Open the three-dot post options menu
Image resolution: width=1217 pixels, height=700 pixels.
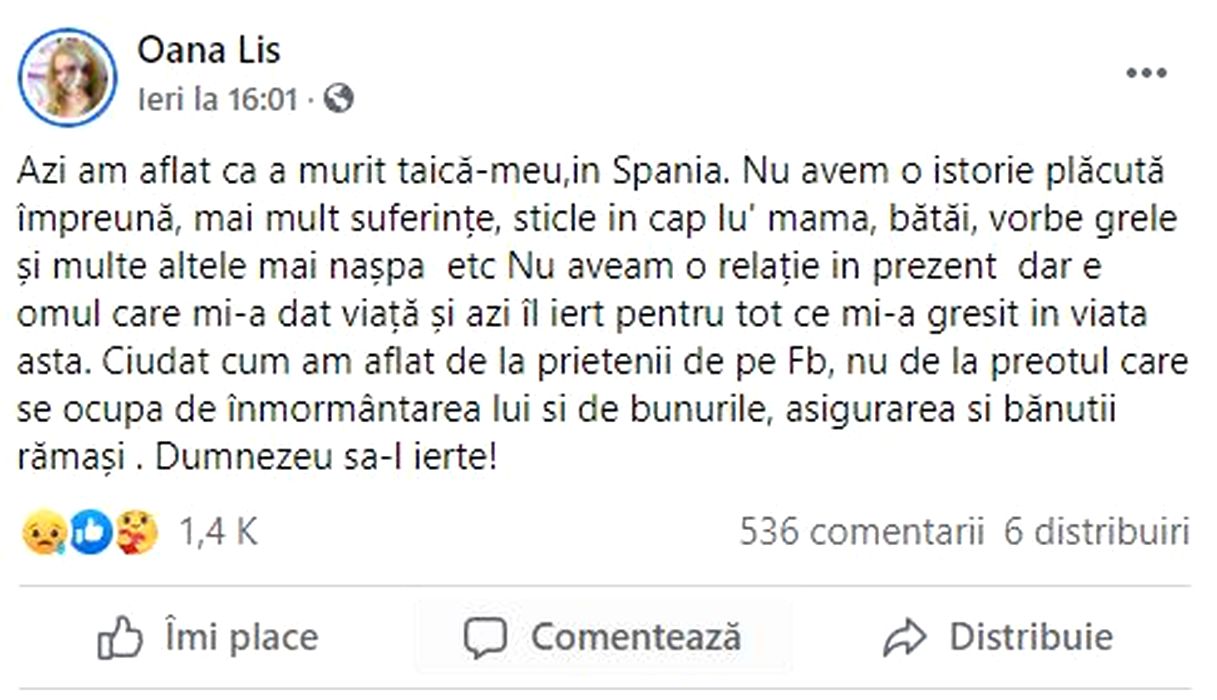pos(1145,73)
